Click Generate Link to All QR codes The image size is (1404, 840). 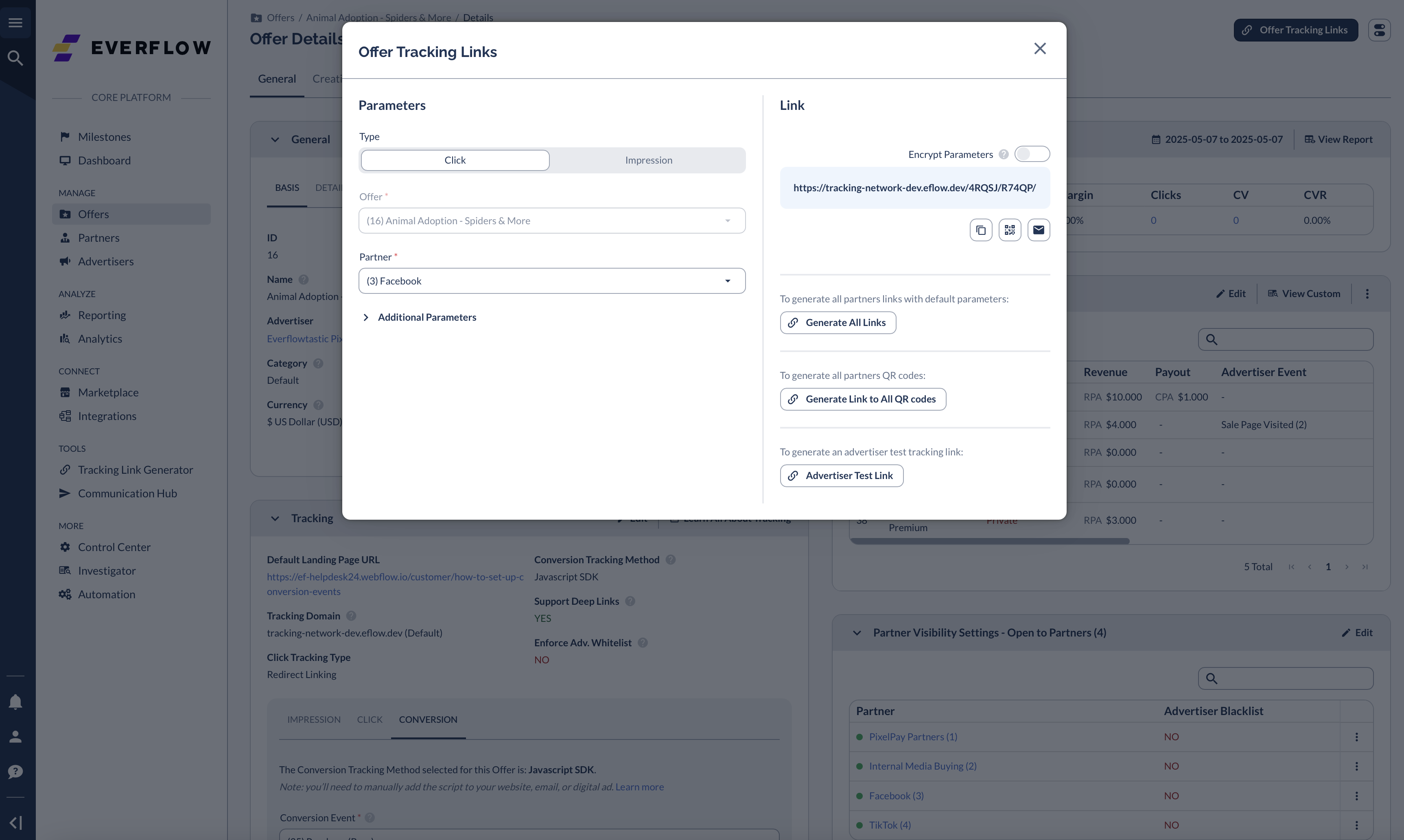pyautogui.click(x=862, y=399)
